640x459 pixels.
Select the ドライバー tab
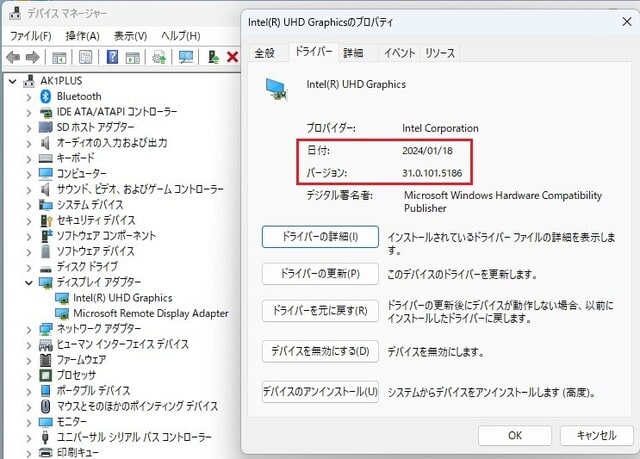pos(313,52)
